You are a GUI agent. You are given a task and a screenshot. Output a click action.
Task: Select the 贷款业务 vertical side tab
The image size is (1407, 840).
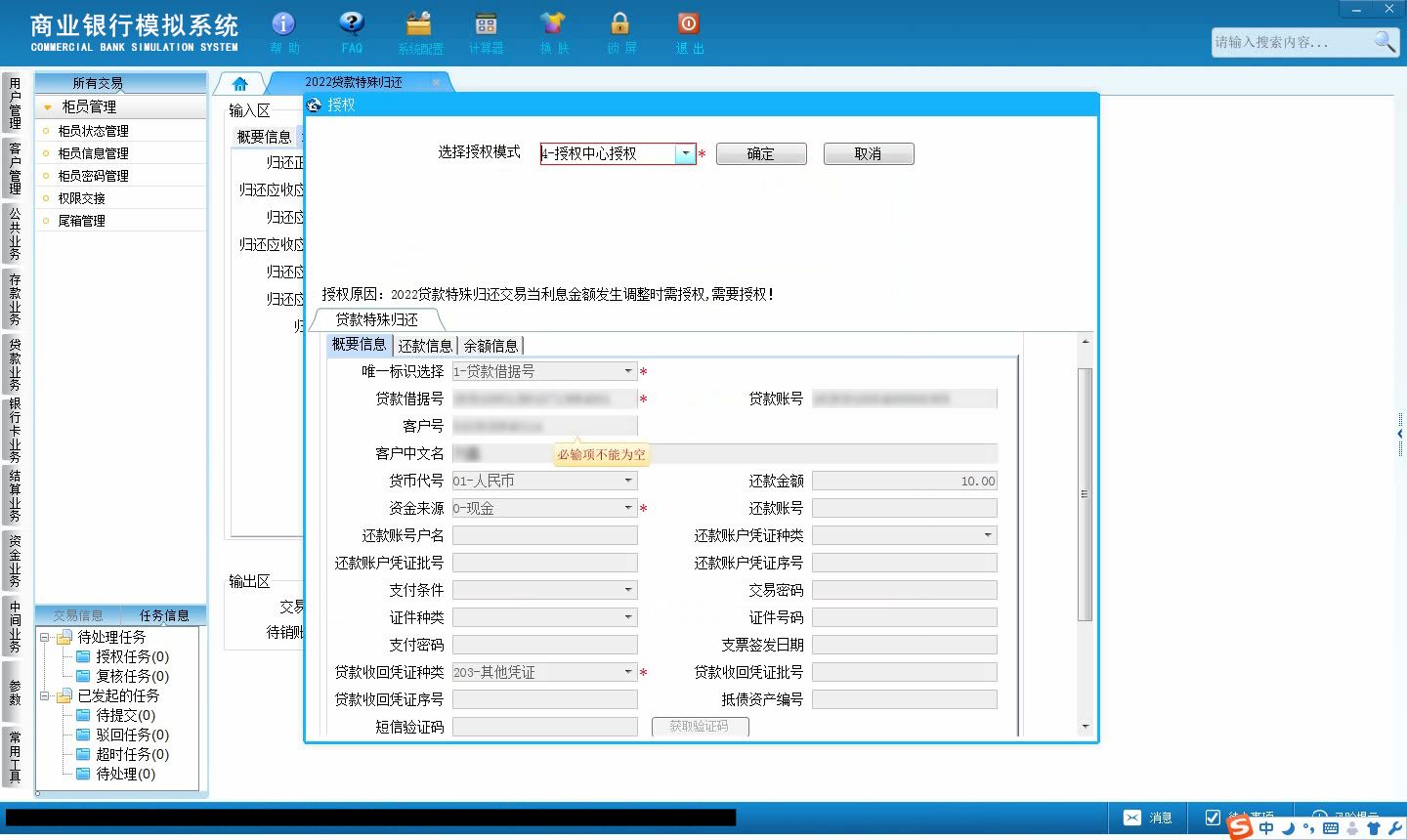tap(15, 363)
